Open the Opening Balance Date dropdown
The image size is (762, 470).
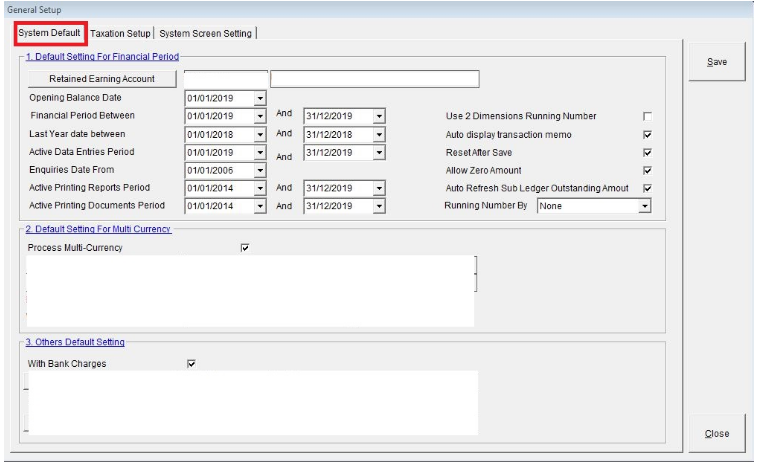[x=260, y=98]
